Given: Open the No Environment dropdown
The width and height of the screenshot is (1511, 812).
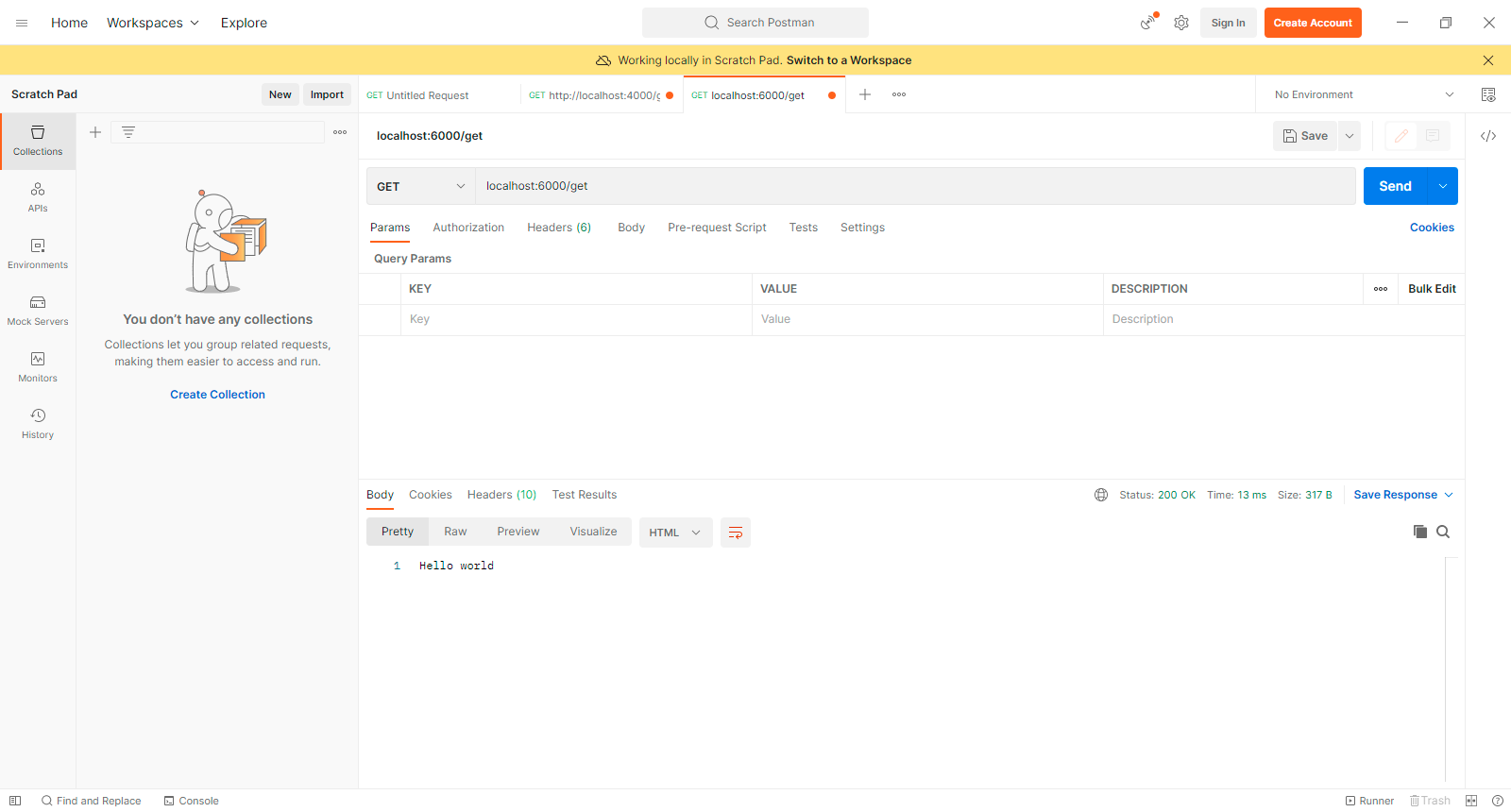Looking at the screenshot, I should (1364, 94).
